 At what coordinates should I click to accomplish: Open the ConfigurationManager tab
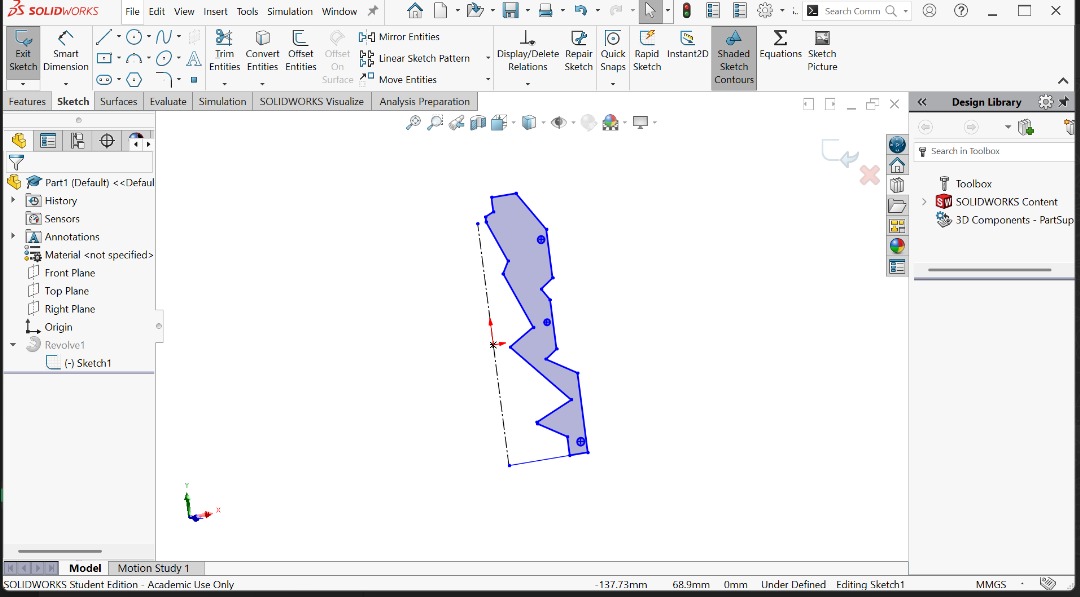point(77,141)
